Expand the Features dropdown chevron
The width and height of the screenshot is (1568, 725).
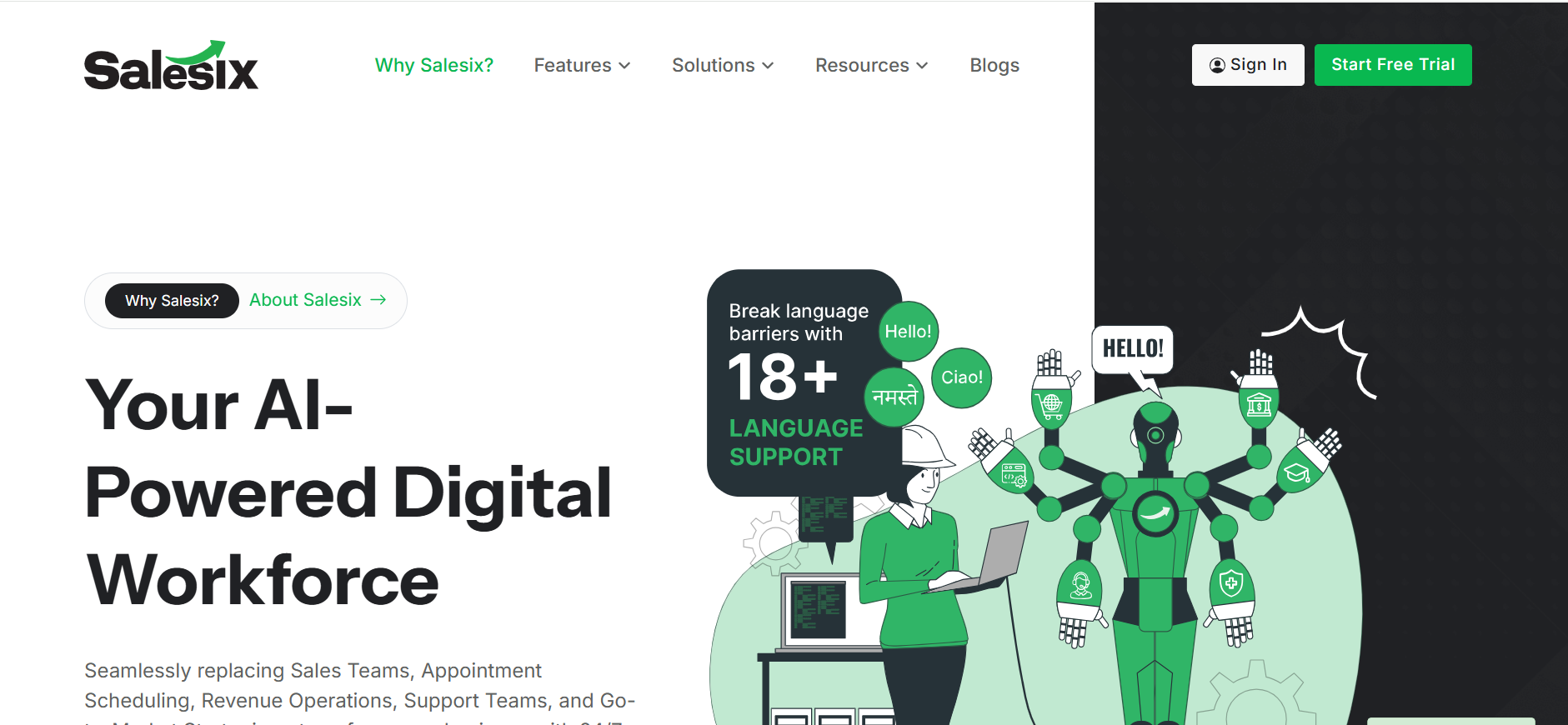click(624, 65)
